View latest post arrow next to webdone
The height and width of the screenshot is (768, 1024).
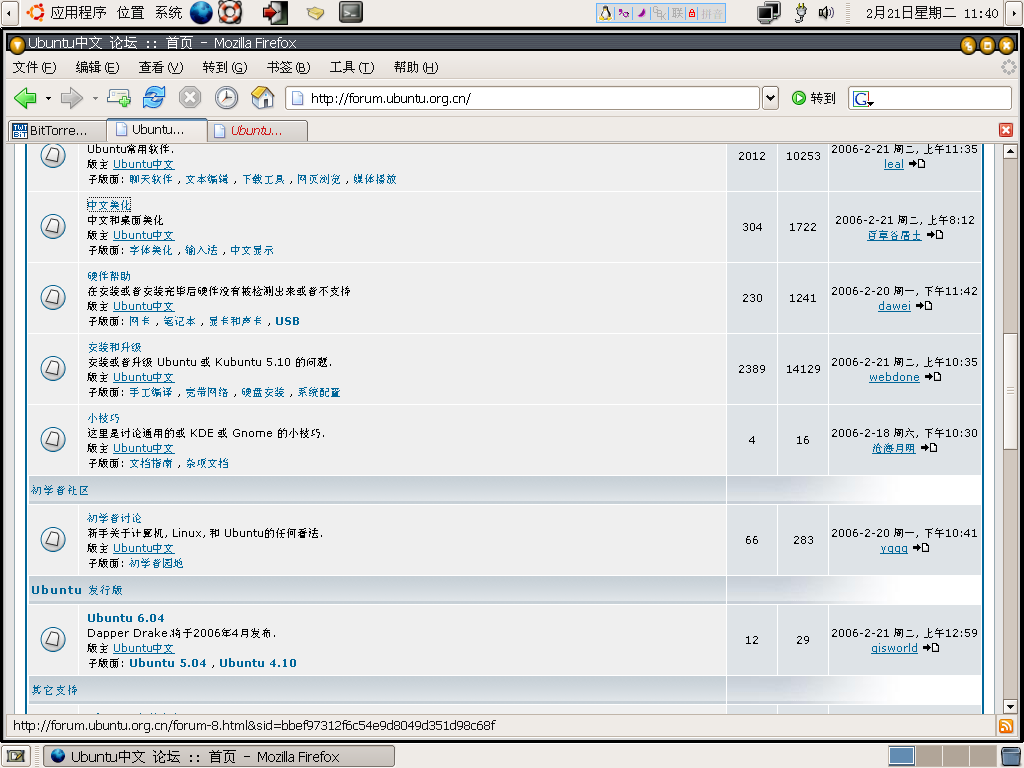[933, 377]
